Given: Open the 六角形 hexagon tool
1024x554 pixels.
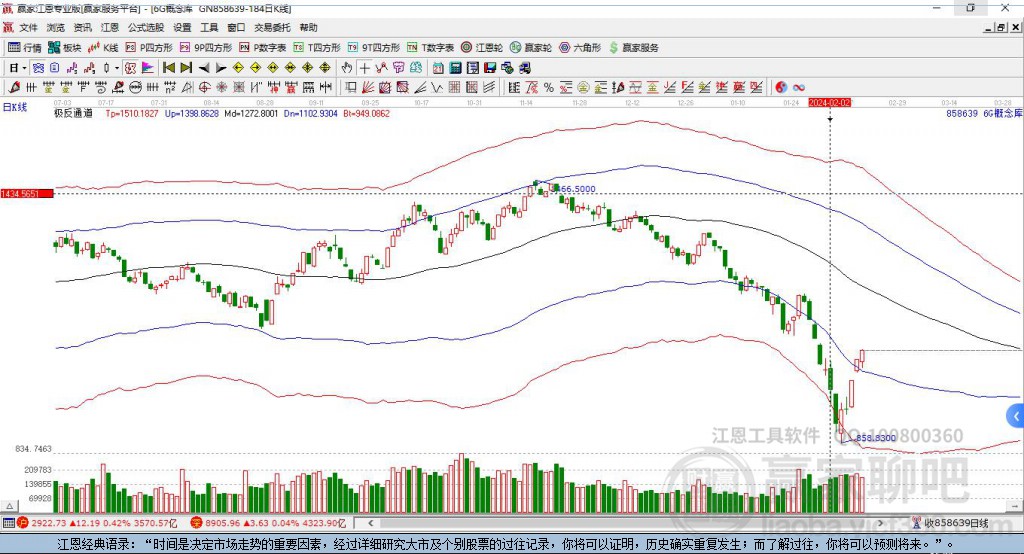Looking at the screenshot, I should pyautogui.click(x=580, y=47).
